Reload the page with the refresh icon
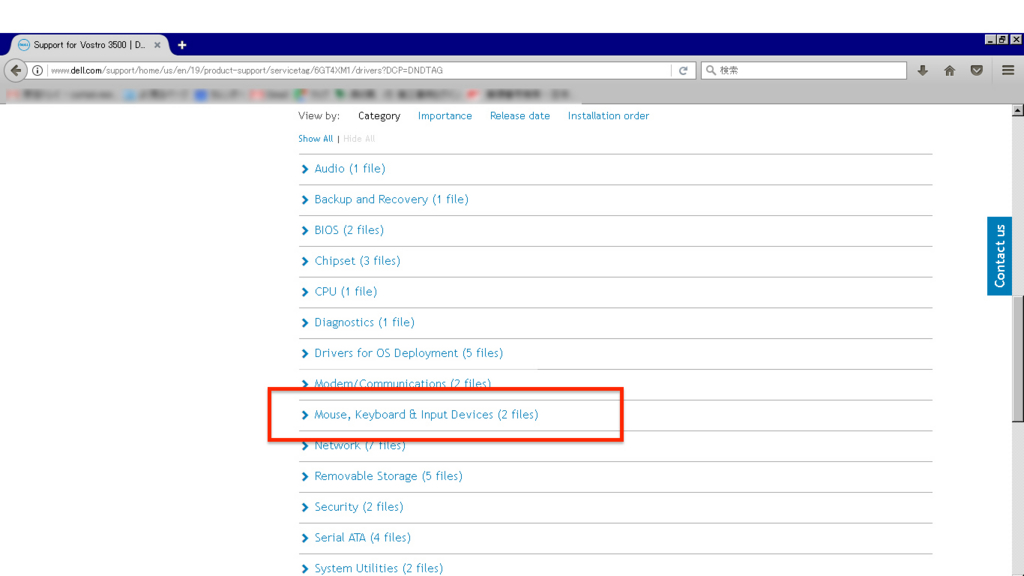Image resolution: width=1024 pixels, height=576 pixels. tap(683, 71)
